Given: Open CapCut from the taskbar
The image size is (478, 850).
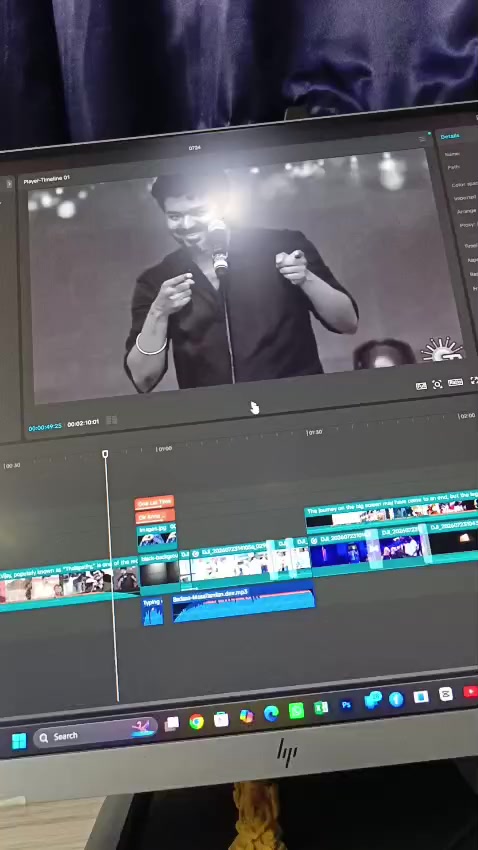Looking at the screenshot, I should (445, 694).
